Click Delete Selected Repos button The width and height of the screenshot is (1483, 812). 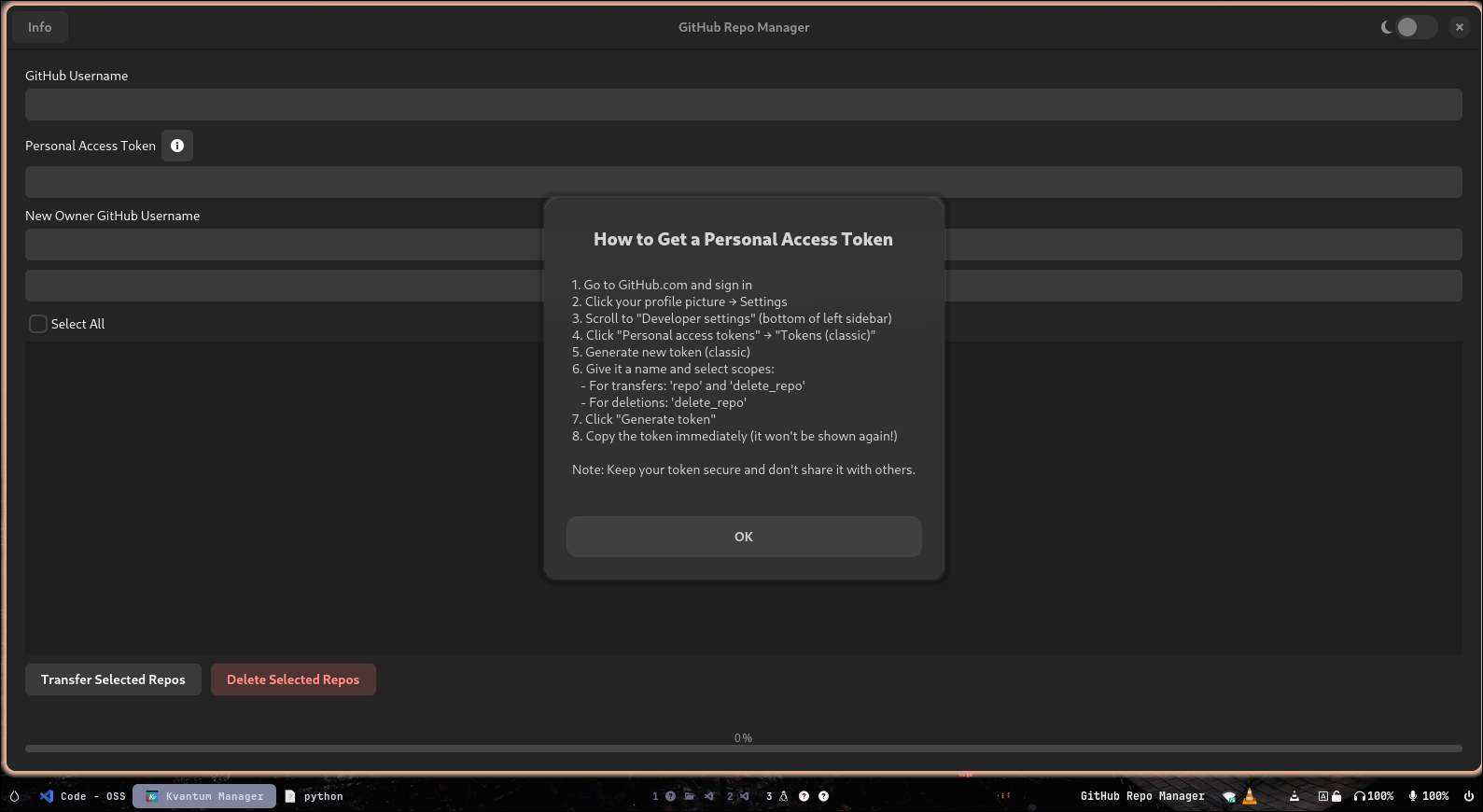click(x=293, y=679)
